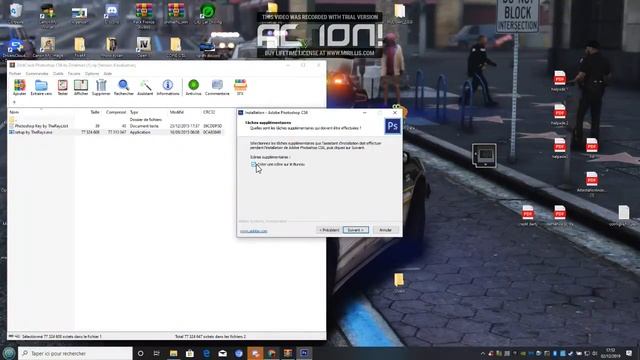This screenshot has width=640, height=360.
Task: Close the Photoshop installer dialog
Action: 395,113
